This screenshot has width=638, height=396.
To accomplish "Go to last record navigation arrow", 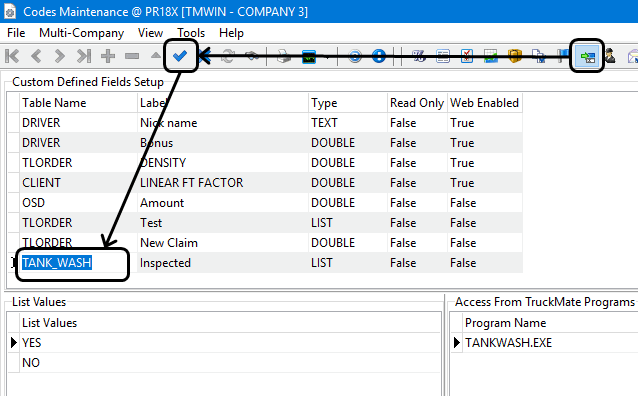I will [x=84, y=56].
